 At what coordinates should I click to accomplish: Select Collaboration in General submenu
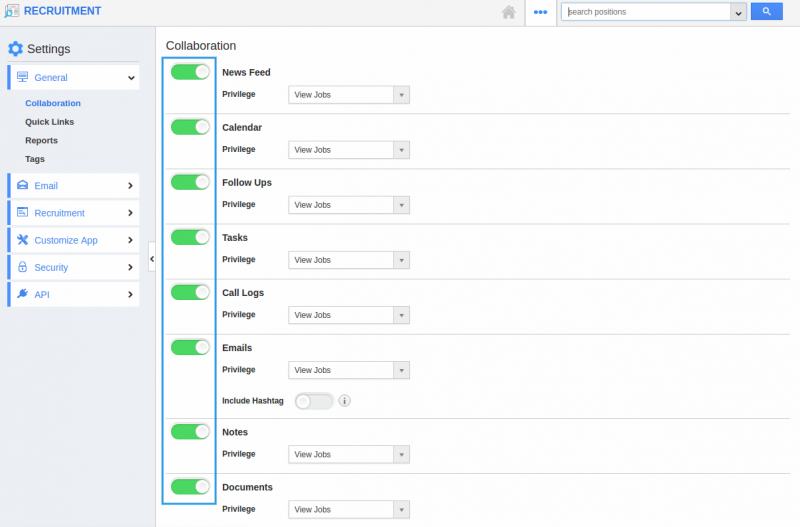(53, 103)
